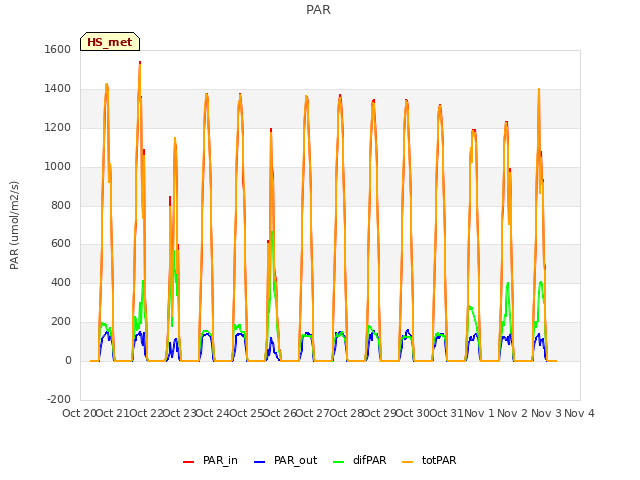Toggle the totPAR legend entry
640x480 pixels.
point(429,460)
